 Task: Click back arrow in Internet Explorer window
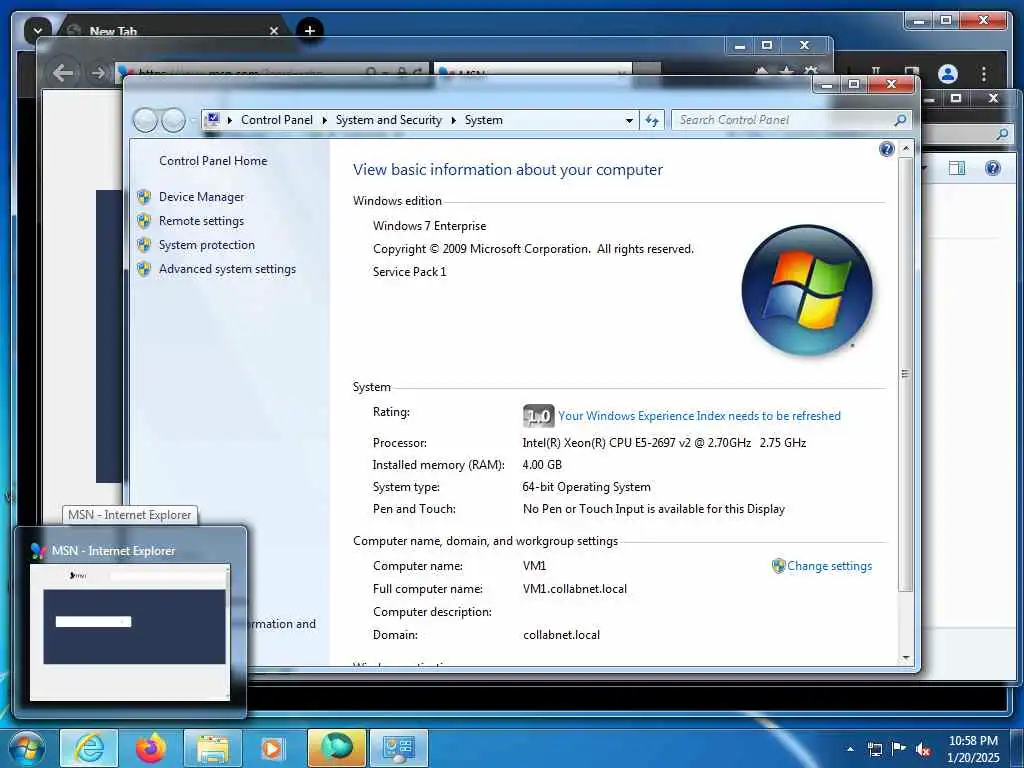[63, 72]
